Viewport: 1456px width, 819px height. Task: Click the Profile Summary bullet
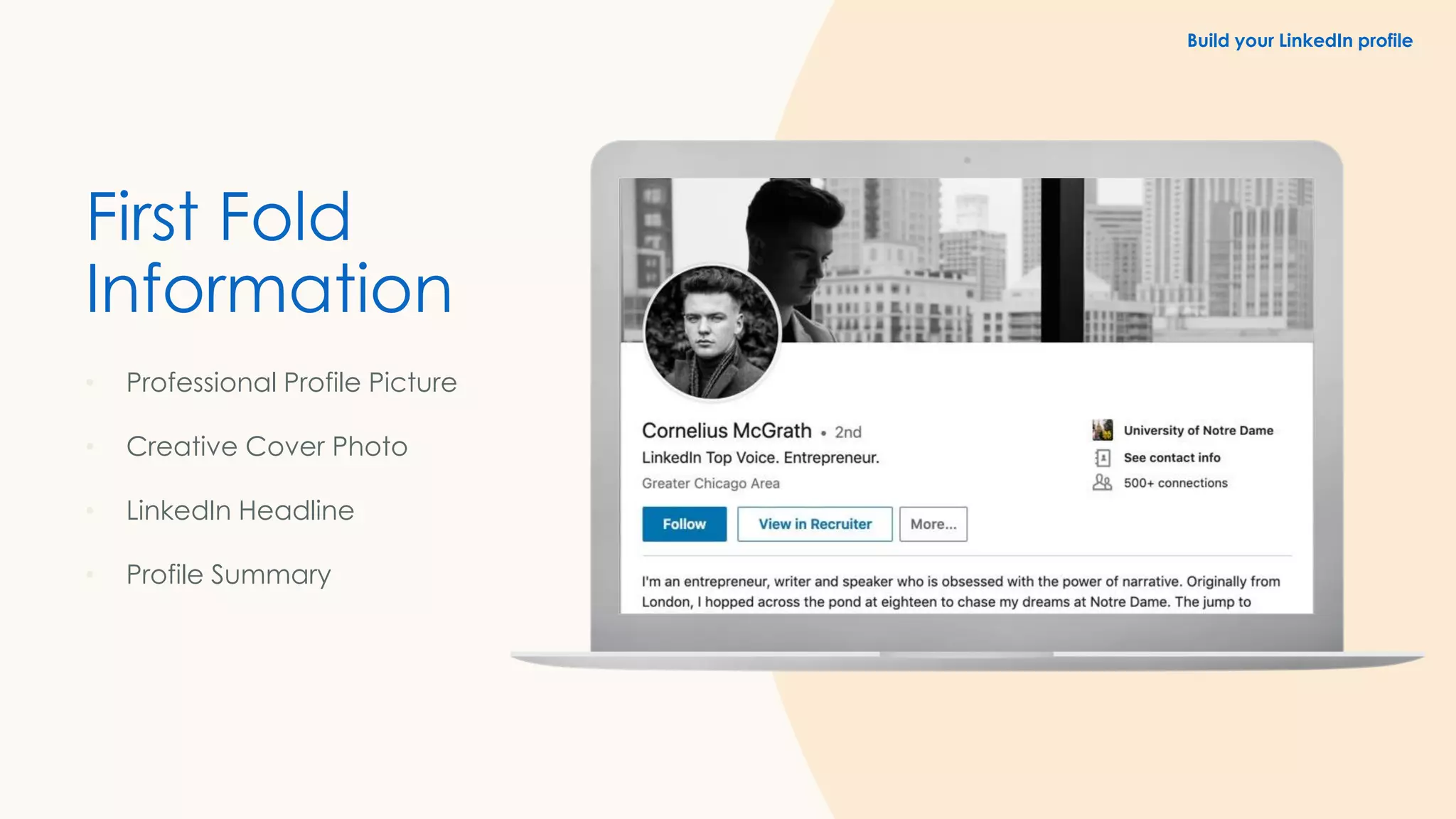coord(228,574)
